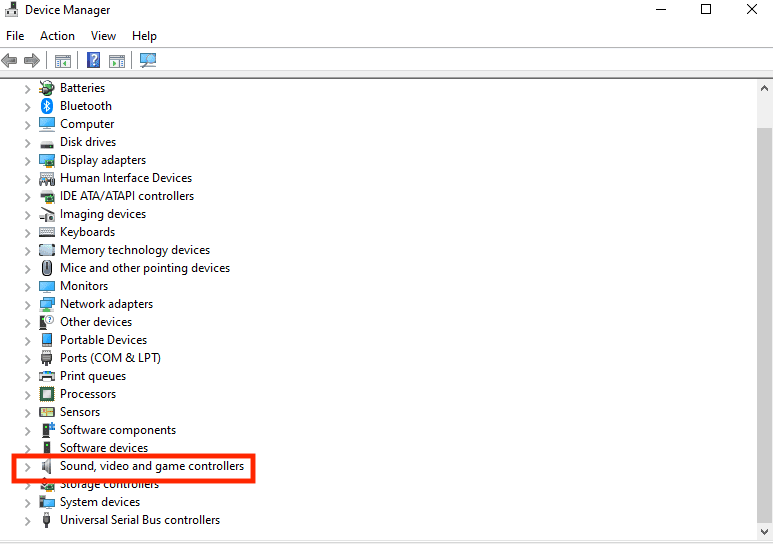
Task: Click the Disk drives icon
Action: (47, 144)
